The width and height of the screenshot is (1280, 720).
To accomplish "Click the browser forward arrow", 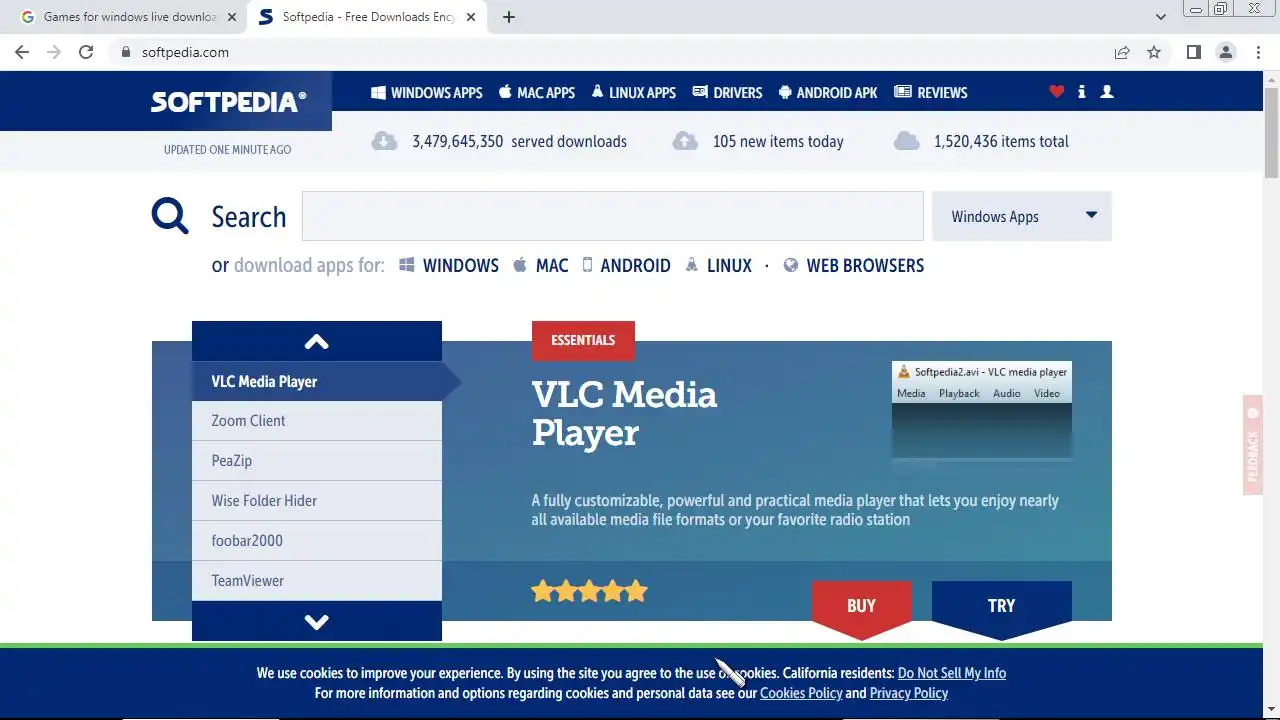I will (54, 52).
